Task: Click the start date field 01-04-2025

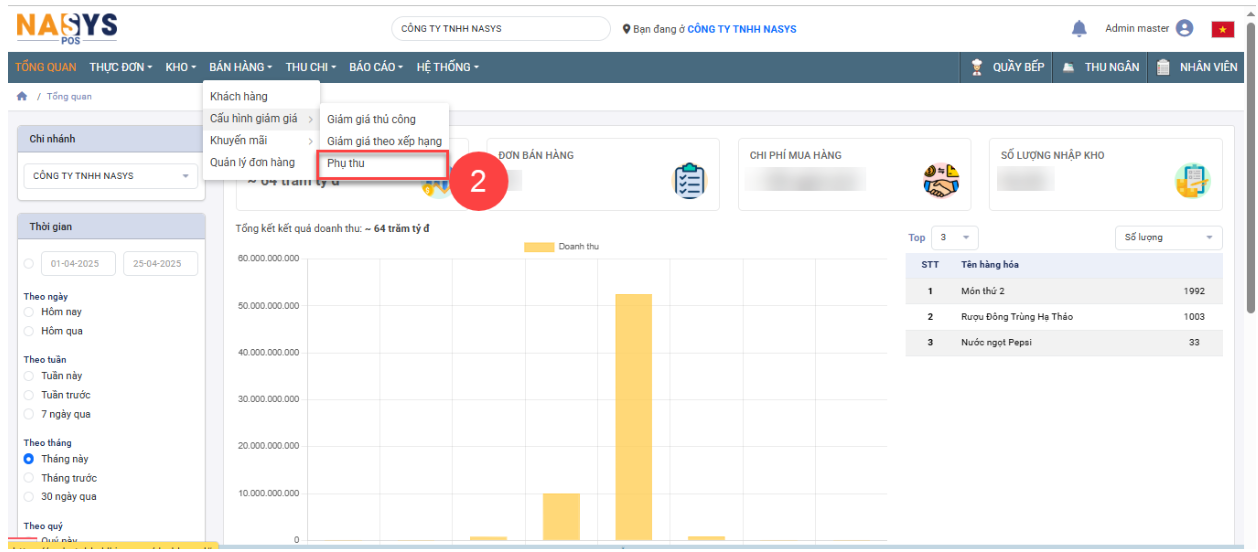Action: pyautogui.click(x=78, y=264)
